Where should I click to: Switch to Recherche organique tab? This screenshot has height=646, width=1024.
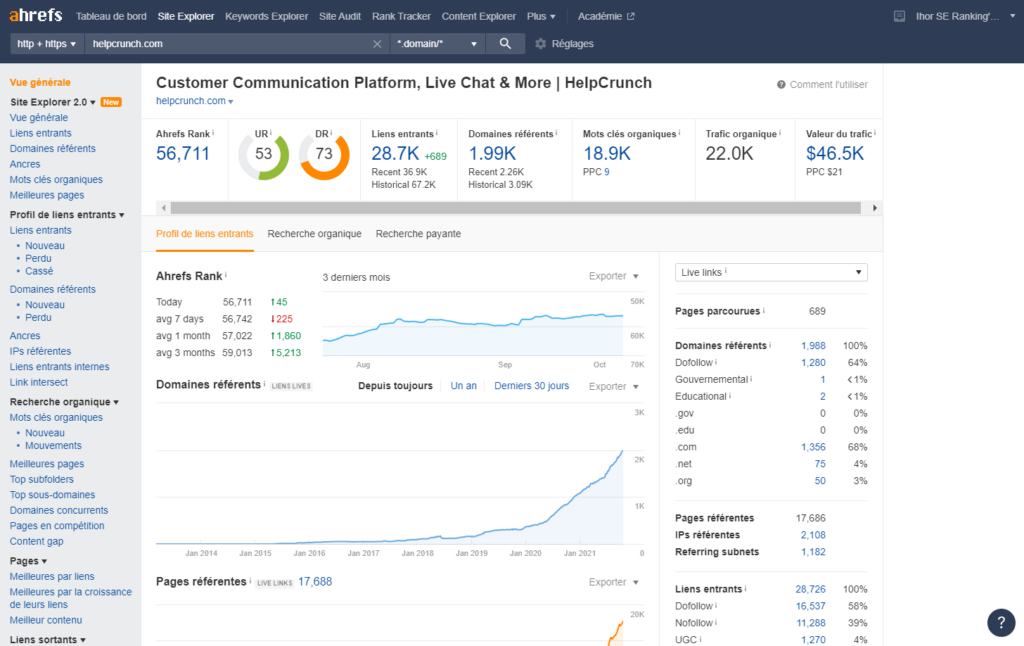tap(314, 234)
